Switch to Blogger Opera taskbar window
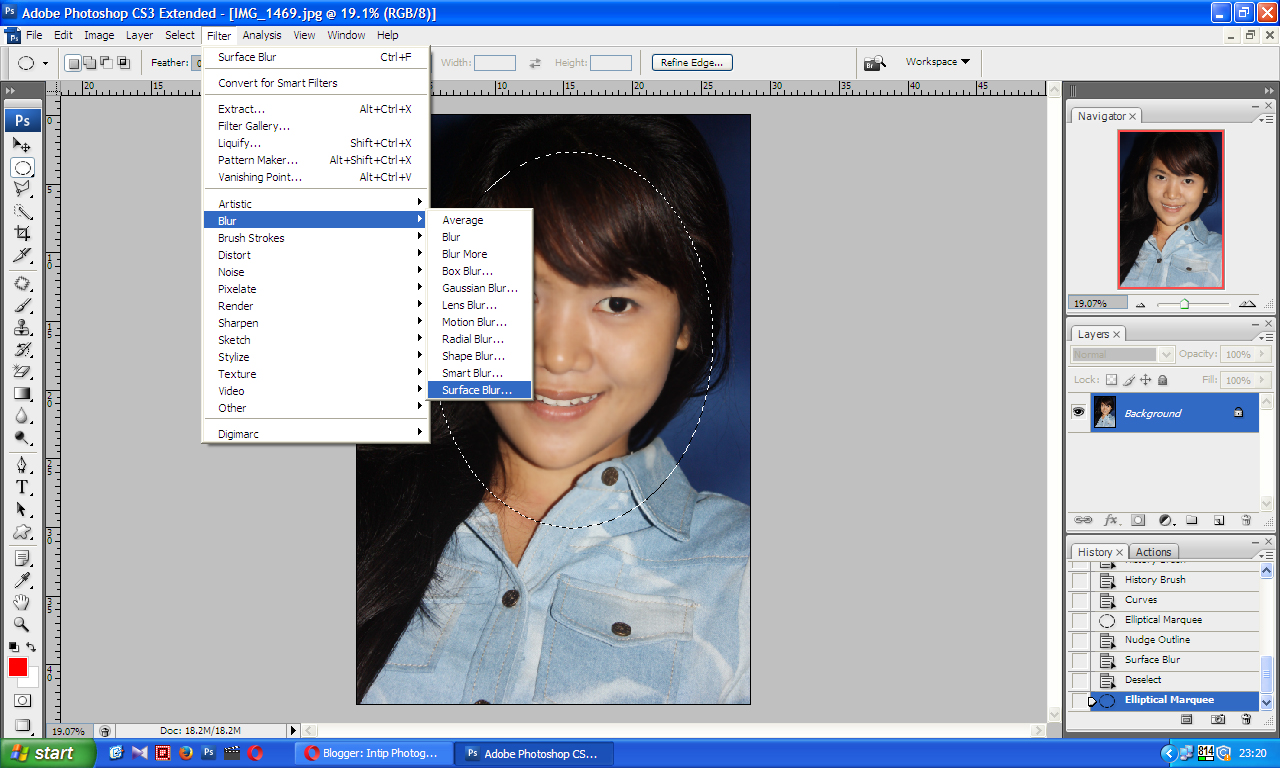The height and width of the screenshot is (768, 1280). (x=373, y=753)
